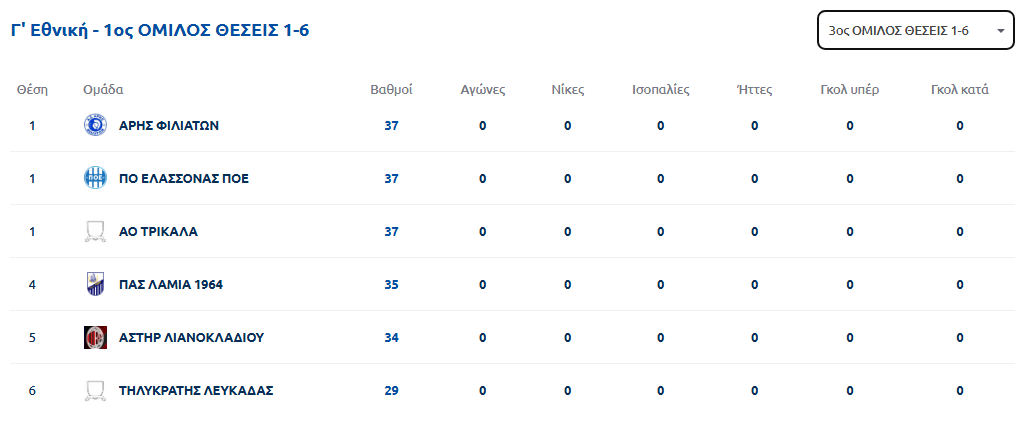The width and height of the screenshot is (1024, 422).
Task: Open the ΑΡΗΣ ΦΙΛΙΑΤΩΝ team name link
Action: (x=168, y=126)
